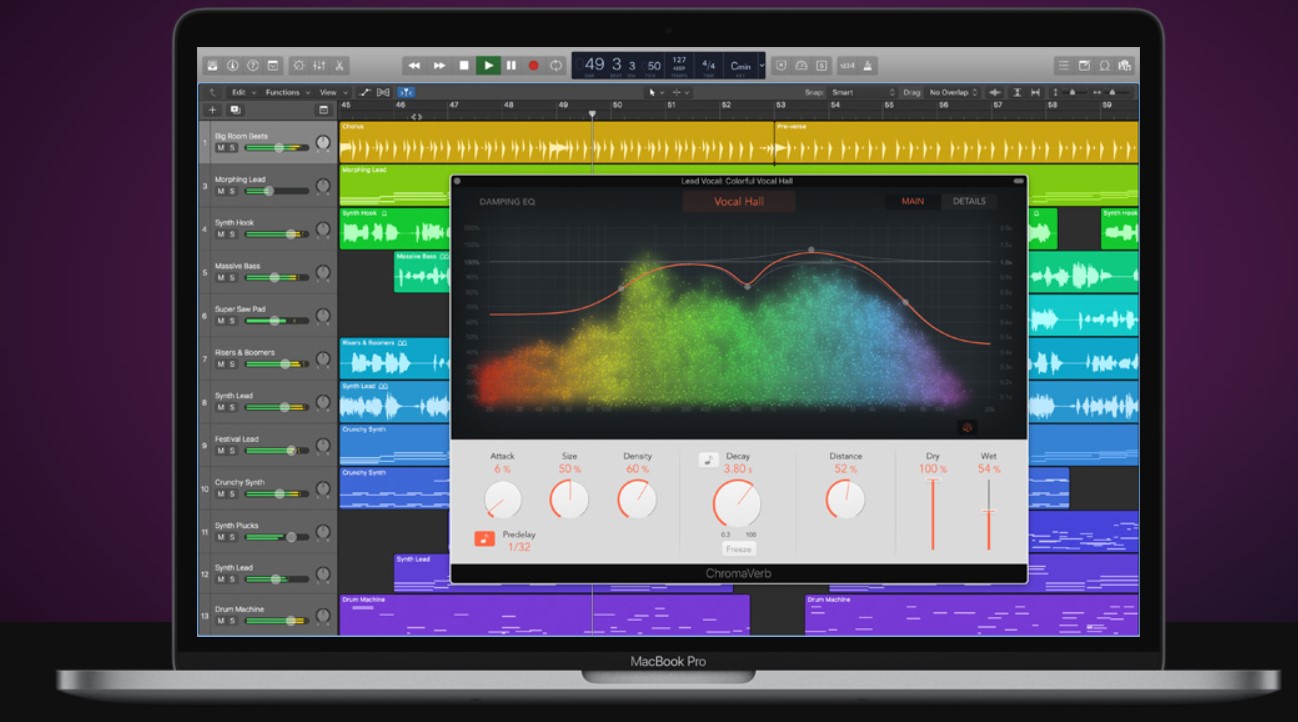Open the LCD display mode dropdown arrow
Screen dimensions: 1298x722
762,65
